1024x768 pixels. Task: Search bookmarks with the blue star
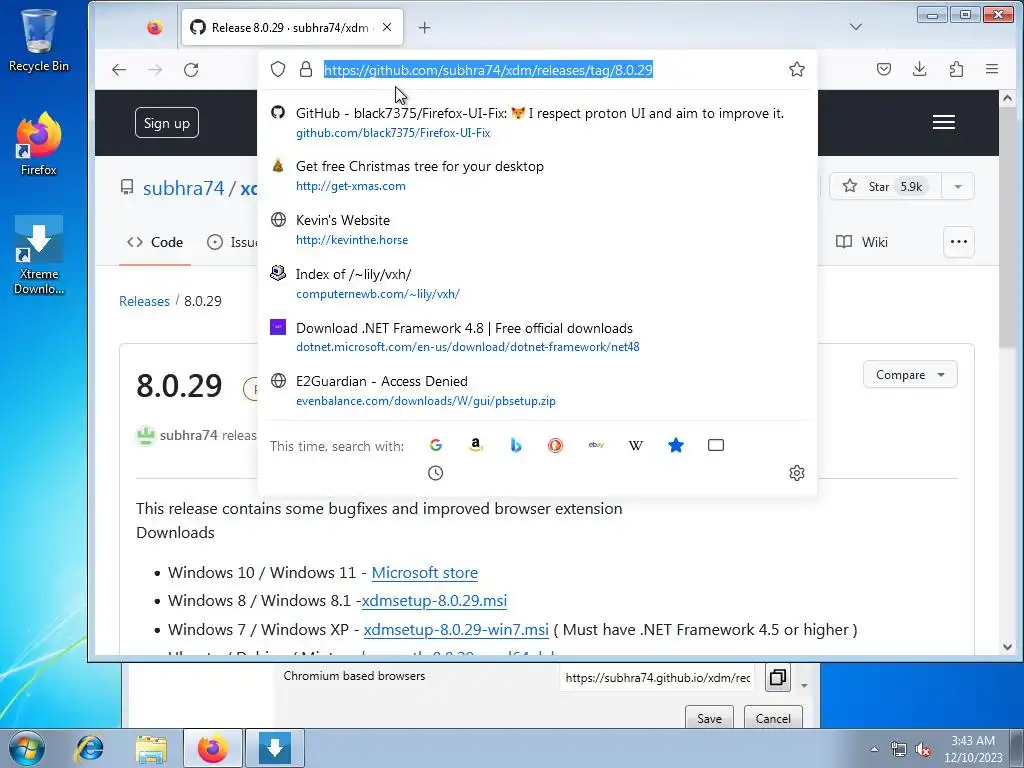point(676,445)
